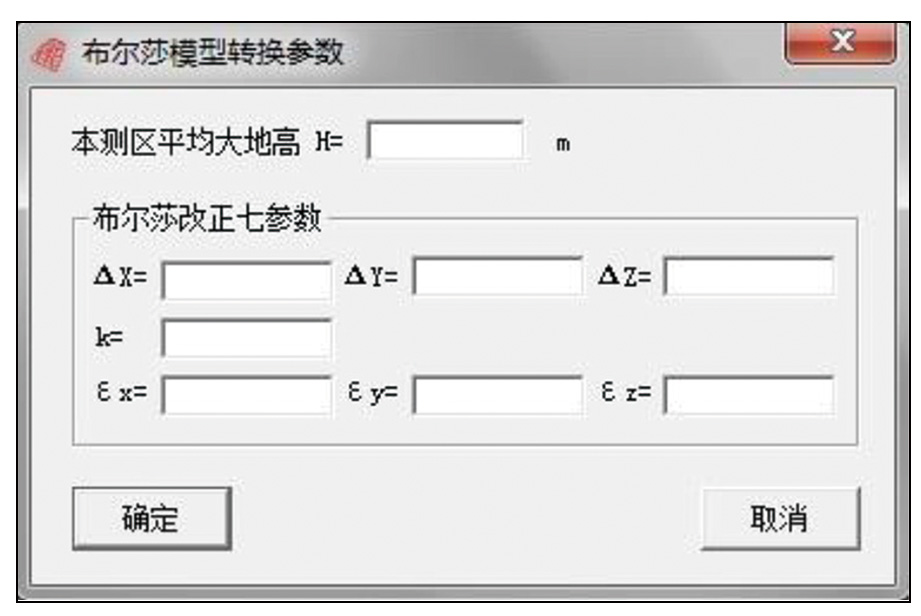Click the ΔY= label text

click(x=371, y=277)
